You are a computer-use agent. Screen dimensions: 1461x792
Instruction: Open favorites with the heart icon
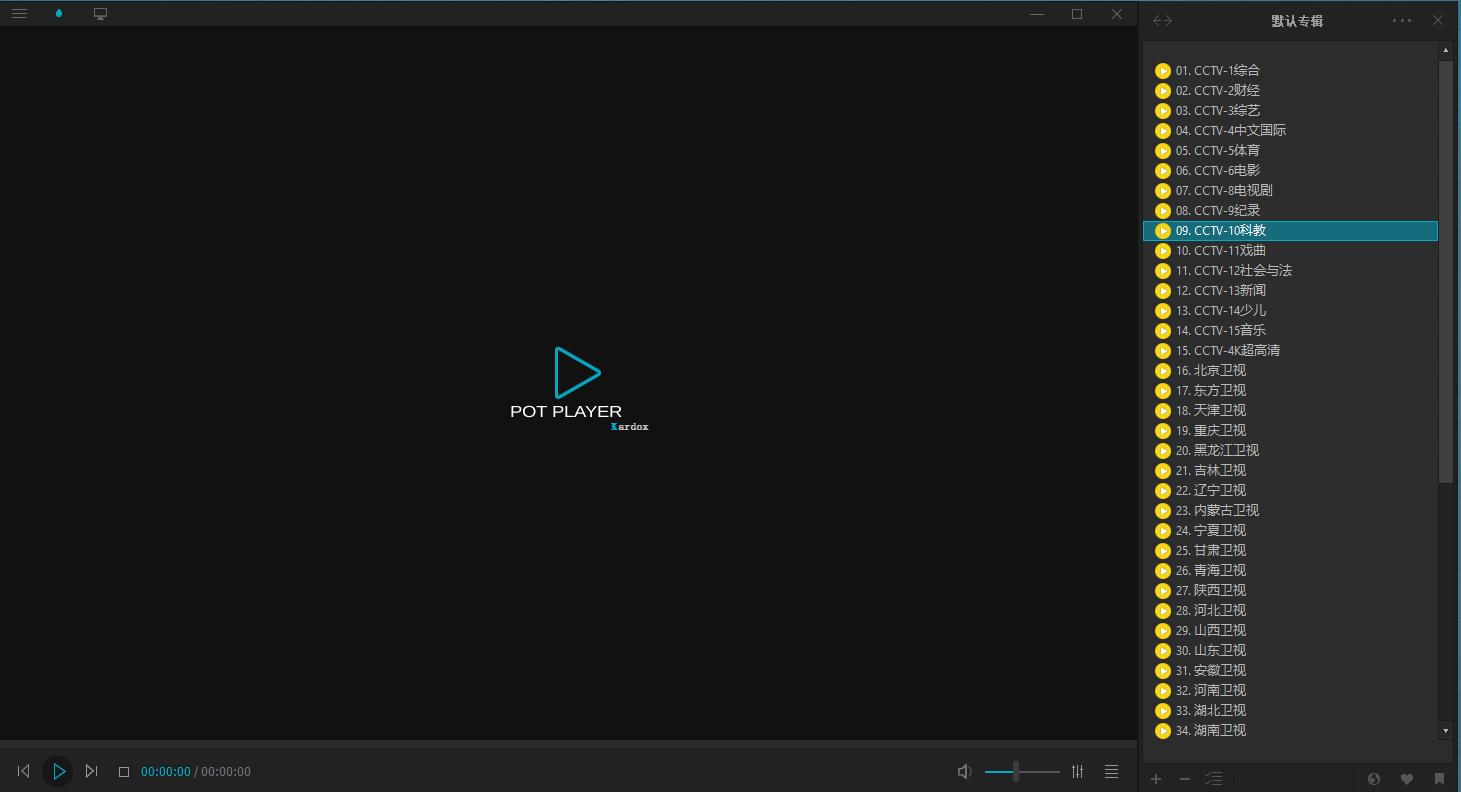pos(1407,779)
